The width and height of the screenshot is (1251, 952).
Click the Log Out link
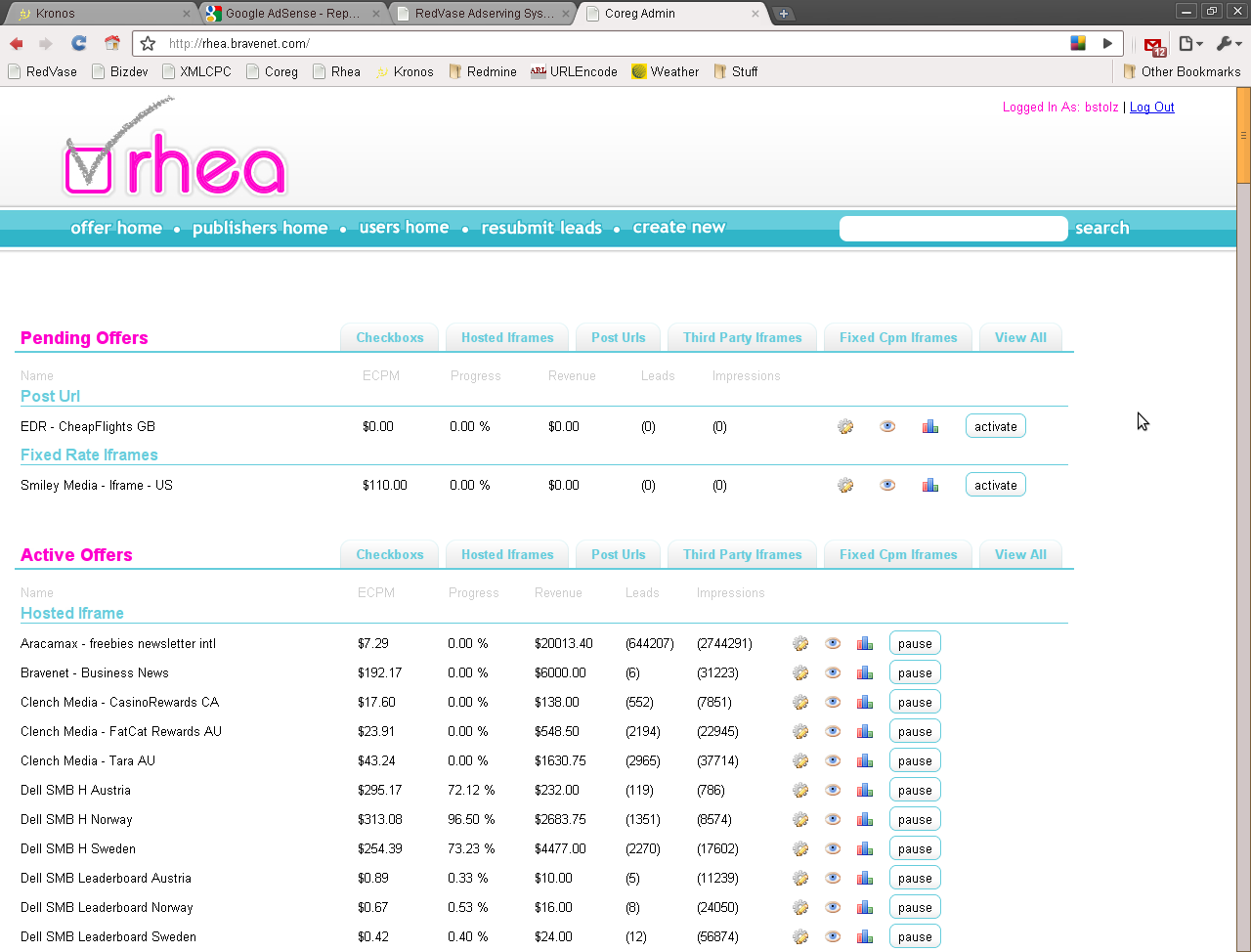pyautogui.click(x=1151, y=108)
